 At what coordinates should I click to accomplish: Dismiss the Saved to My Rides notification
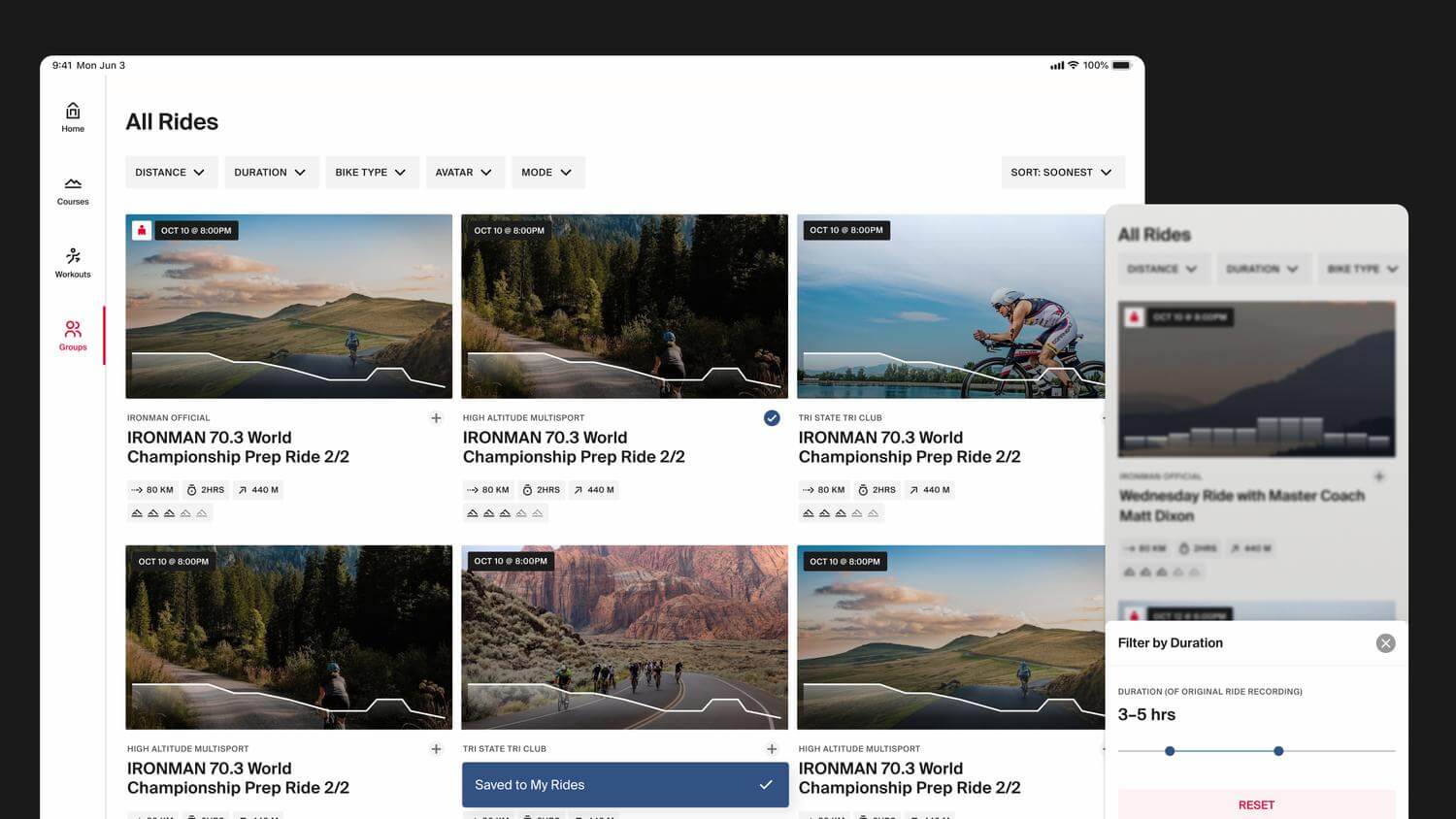(766, 785)
